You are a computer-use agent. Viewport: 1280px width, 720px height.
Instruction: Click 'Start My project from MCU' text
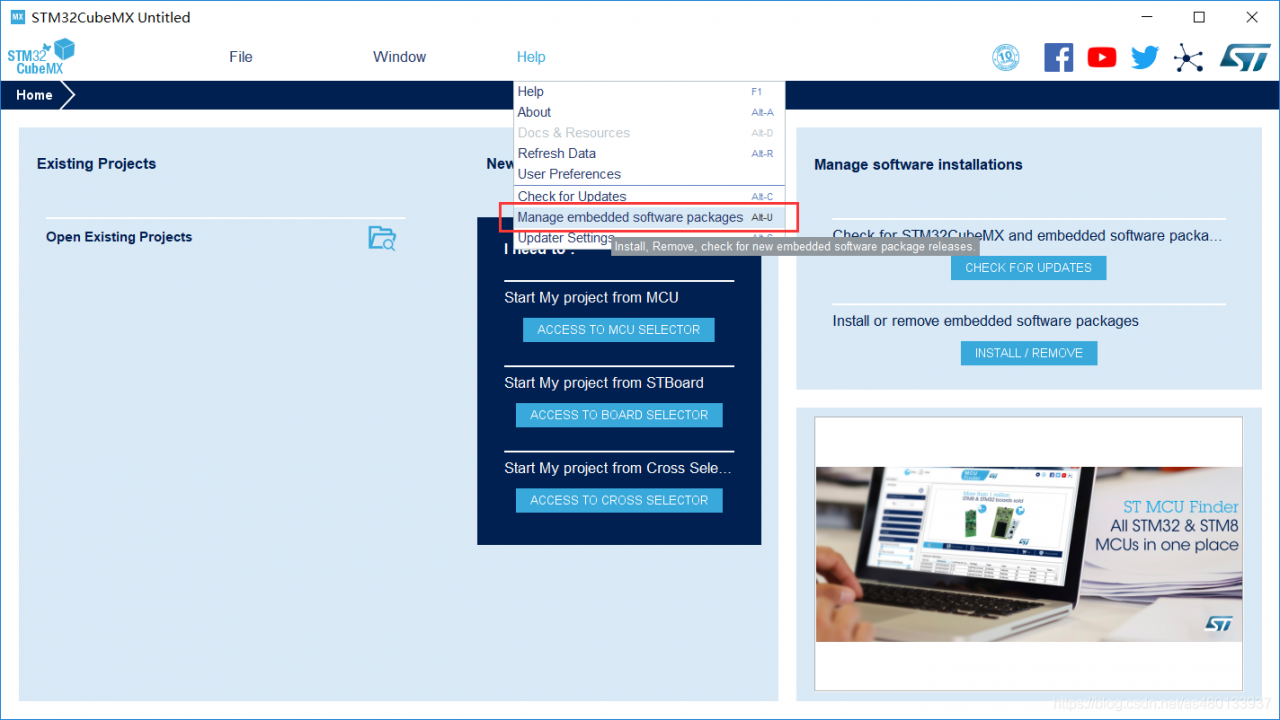pyautogui.click(x=591, y=298)
